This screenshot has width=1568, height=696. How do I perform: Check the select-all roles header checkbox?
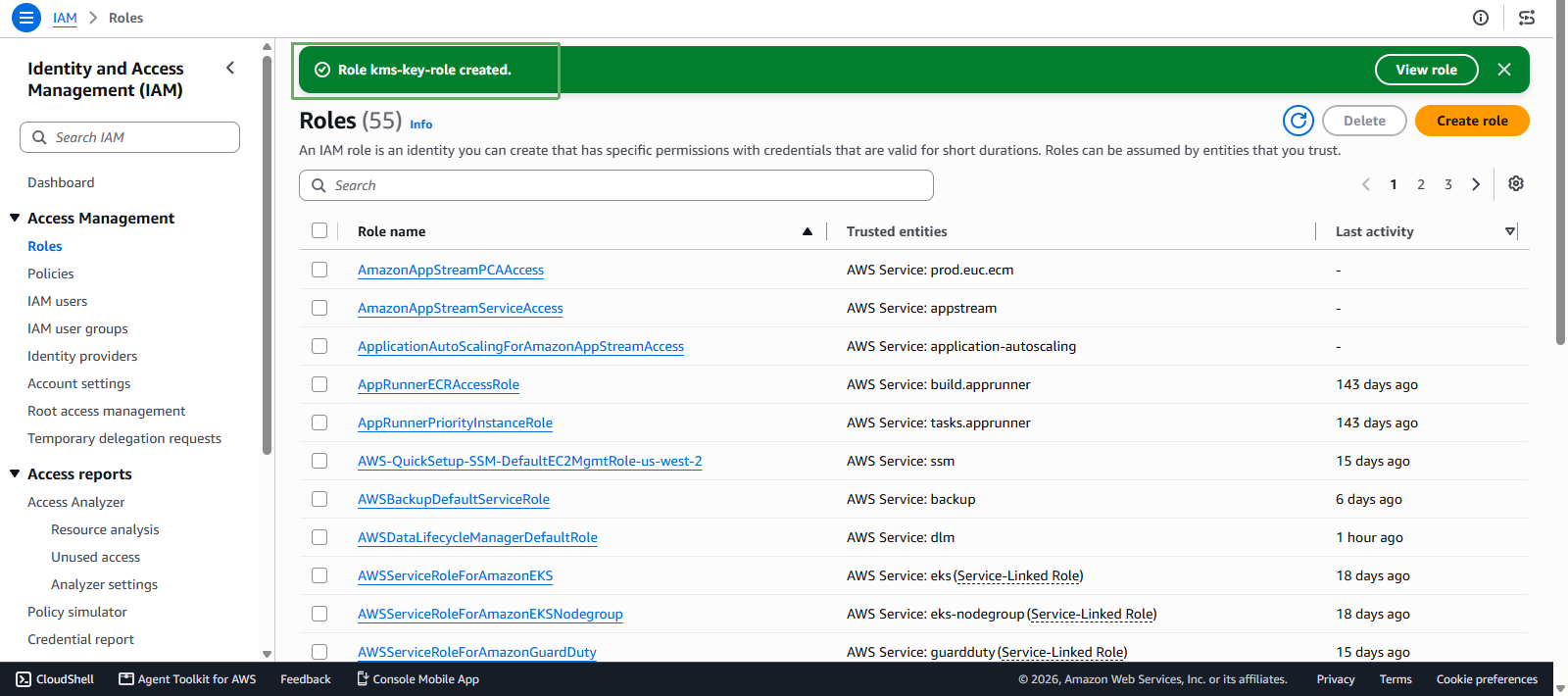(319, 230)
